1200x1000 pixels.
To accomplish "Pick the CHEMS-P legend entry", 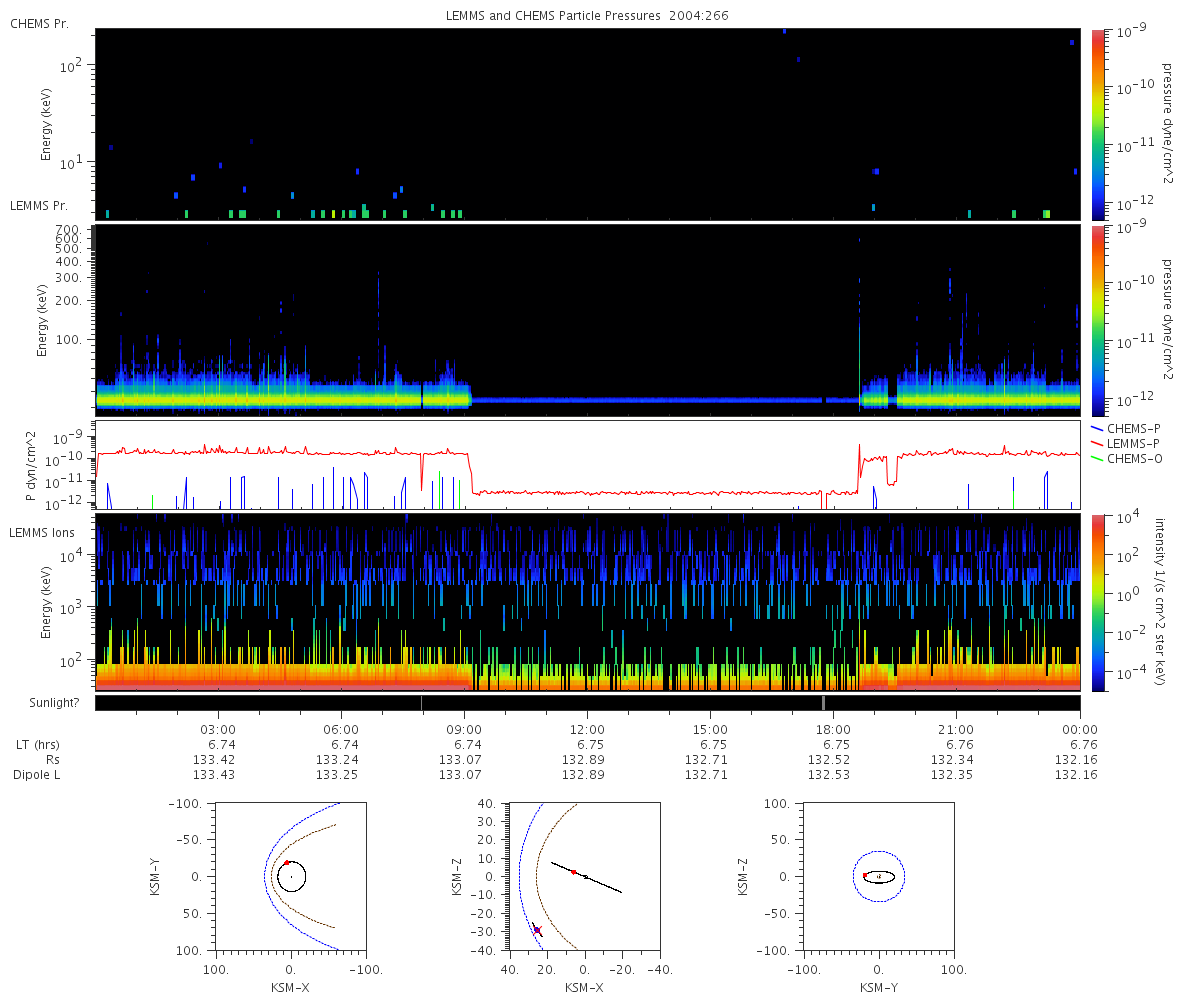I will (x=1124, y=428).
